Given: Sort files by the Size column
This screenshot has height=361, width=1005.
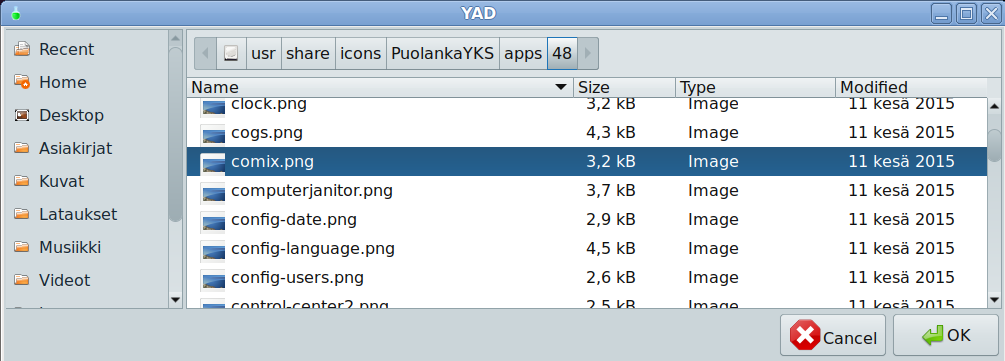Looking at the screenshot, I should [x=624, y=87].
